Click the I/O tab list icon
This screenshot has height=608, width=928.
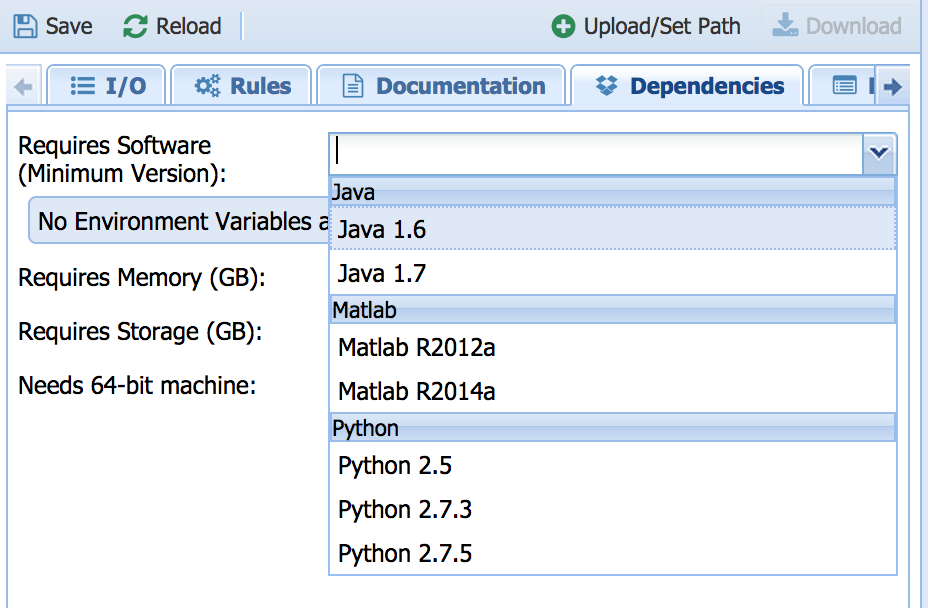coord(82,87)
